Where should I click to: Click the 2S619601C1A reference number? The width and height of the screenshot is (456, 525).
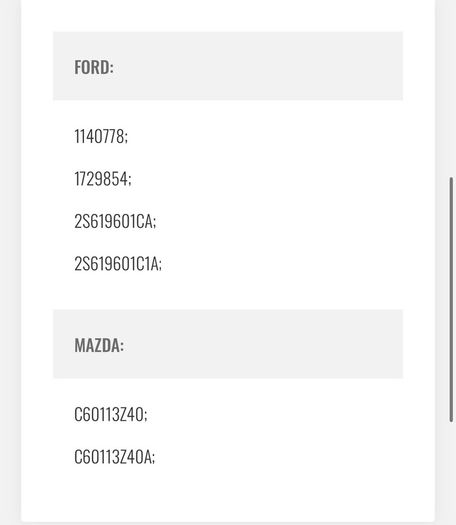tap(118, 264)
